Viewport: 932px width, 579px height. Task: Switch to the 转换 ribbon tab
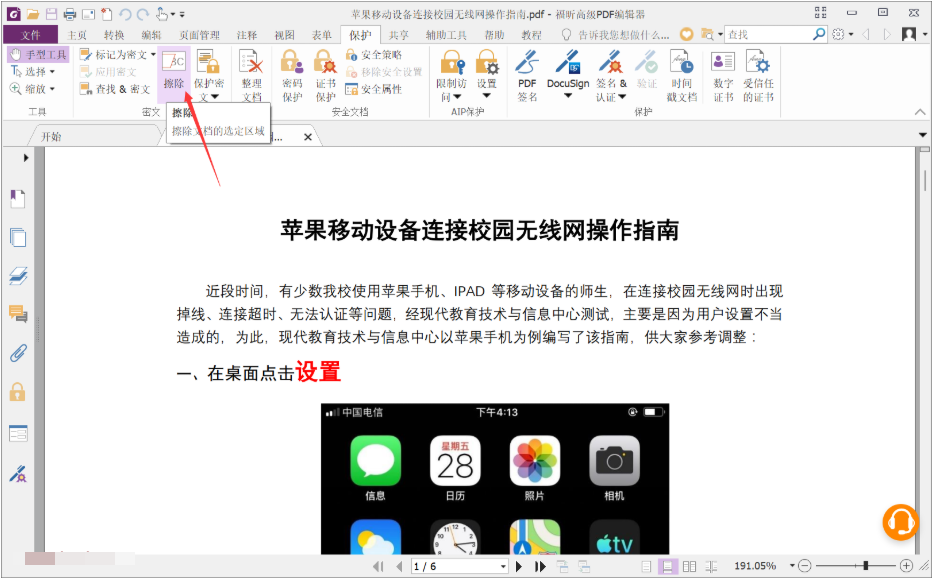pos(114,35)
